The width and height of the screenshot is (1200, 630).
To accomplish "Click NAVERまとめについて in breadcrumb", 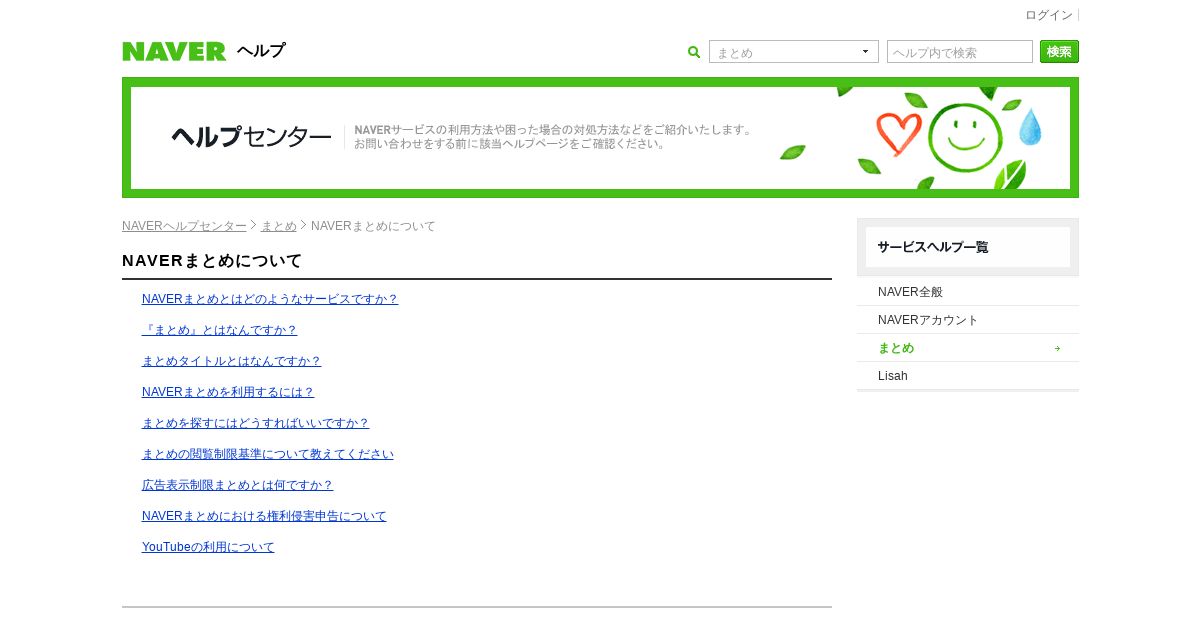I will coord(373,226).
